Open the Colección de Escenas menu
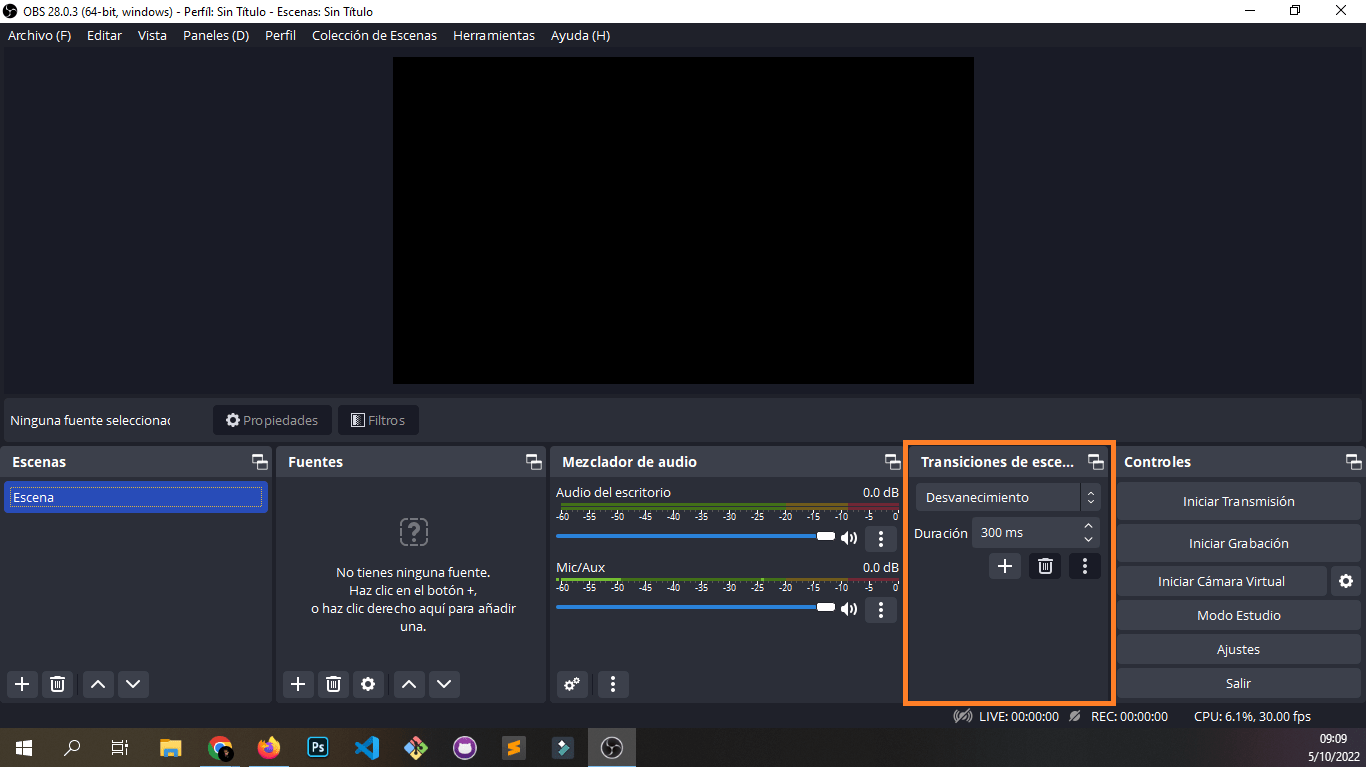This screenshot has height=767, width=1366. point(374,35)
